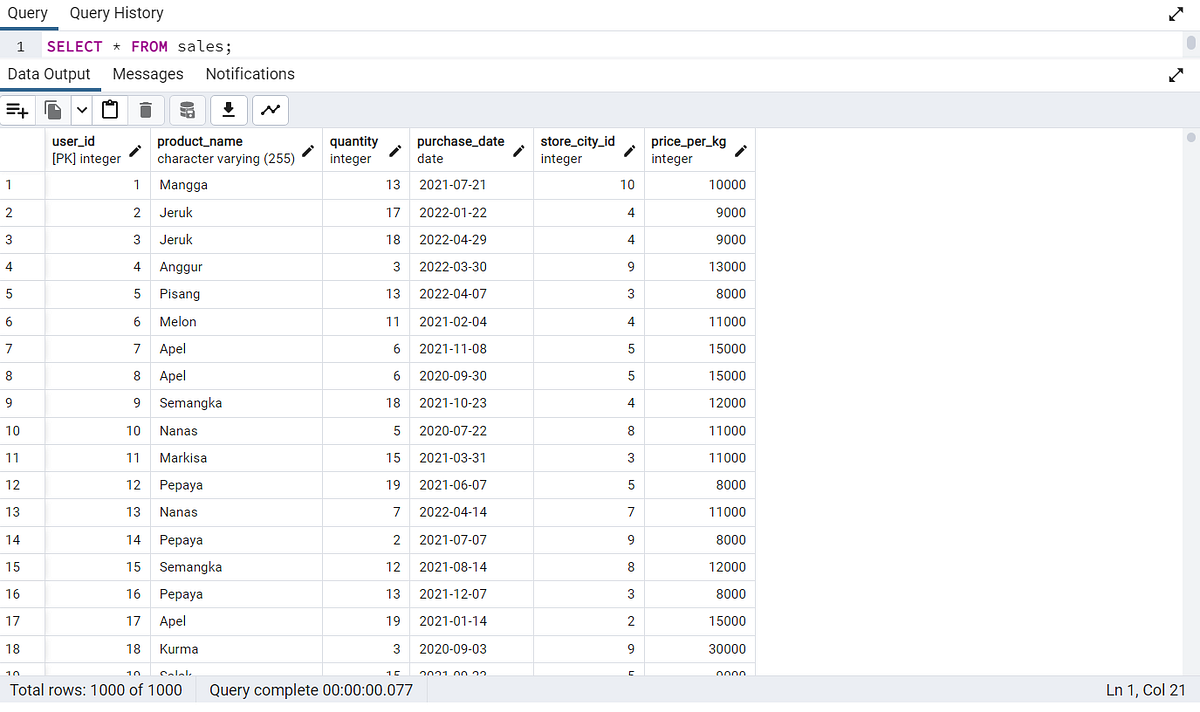View the Notifications tab
This screenshot has width=1200, height=712.
click(249, 74)
